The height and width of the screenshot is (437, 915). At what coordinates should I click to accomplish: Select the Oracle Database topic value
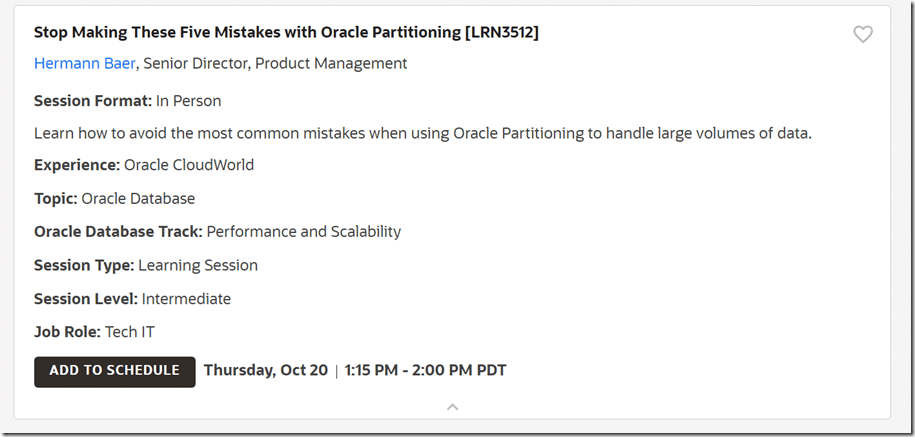(x=138, y=199)
